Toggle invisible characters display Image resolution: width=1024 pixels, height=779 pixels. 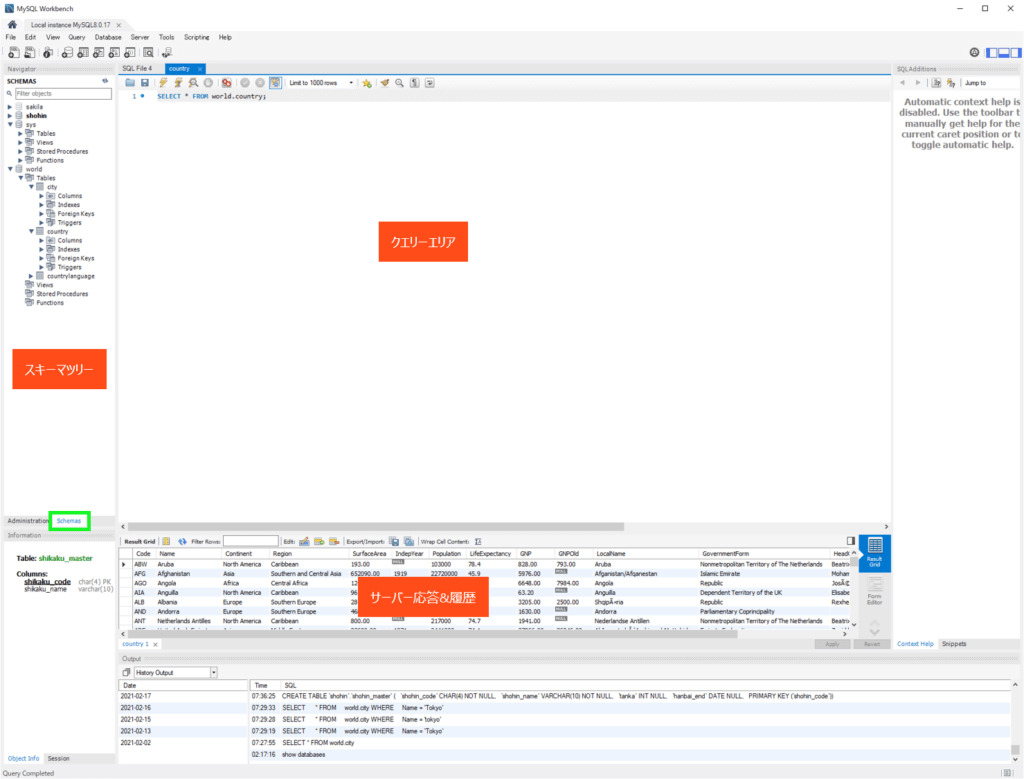point(414,83)
